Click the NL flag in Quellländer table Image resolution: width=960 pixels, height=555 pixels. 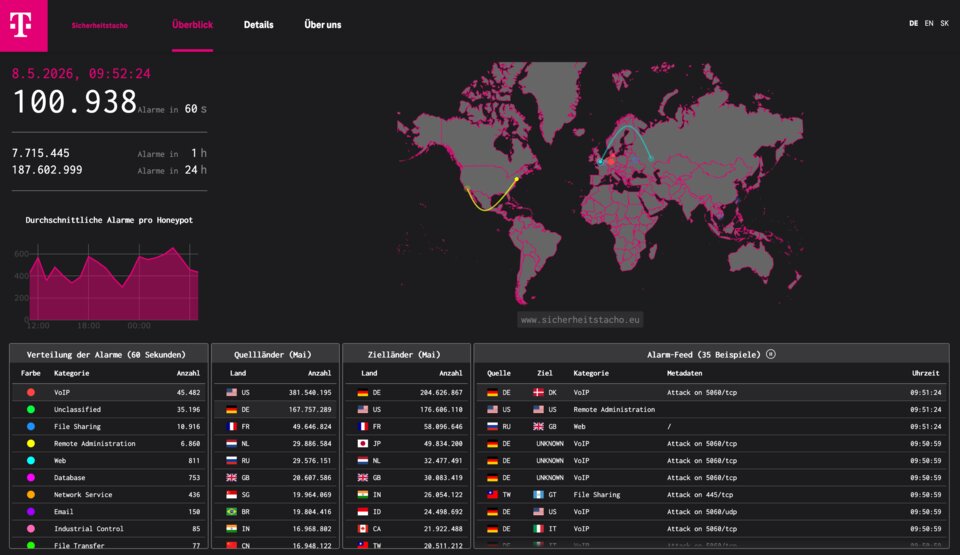tap(231, 444)
